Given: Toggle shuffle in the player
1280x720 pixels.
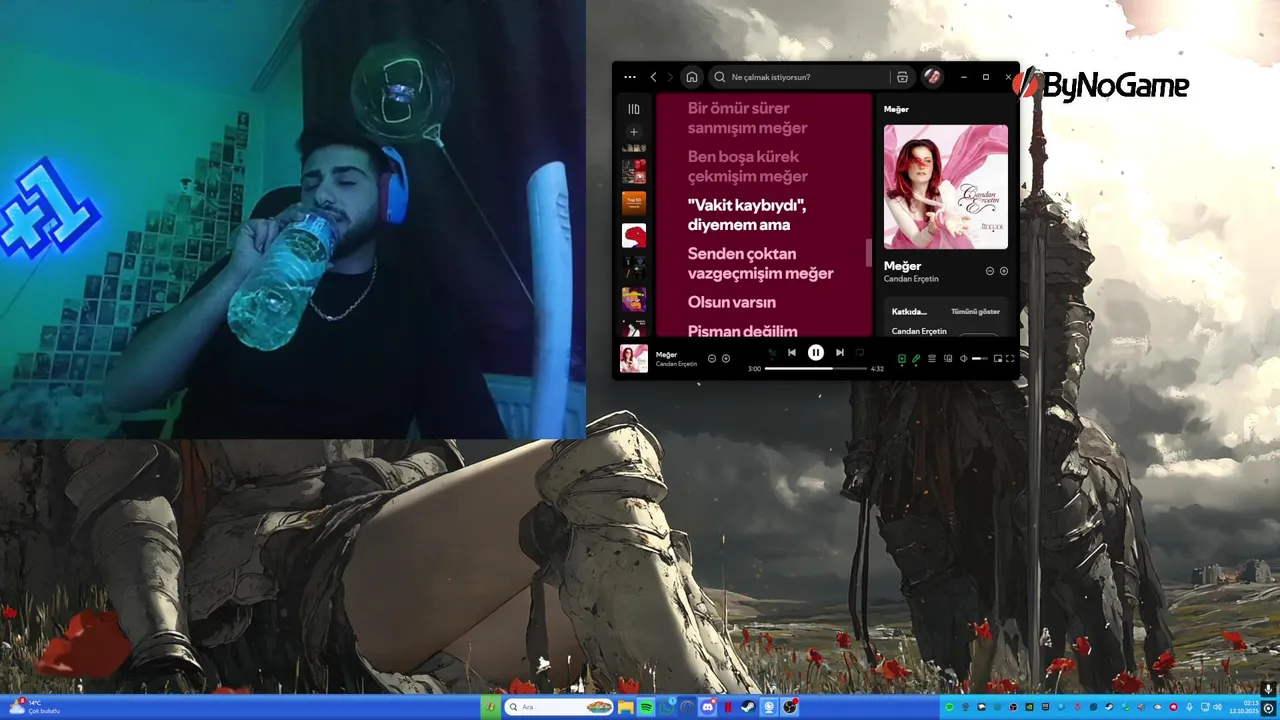Looking at the screenshot, I should click(x=771, y=352).
